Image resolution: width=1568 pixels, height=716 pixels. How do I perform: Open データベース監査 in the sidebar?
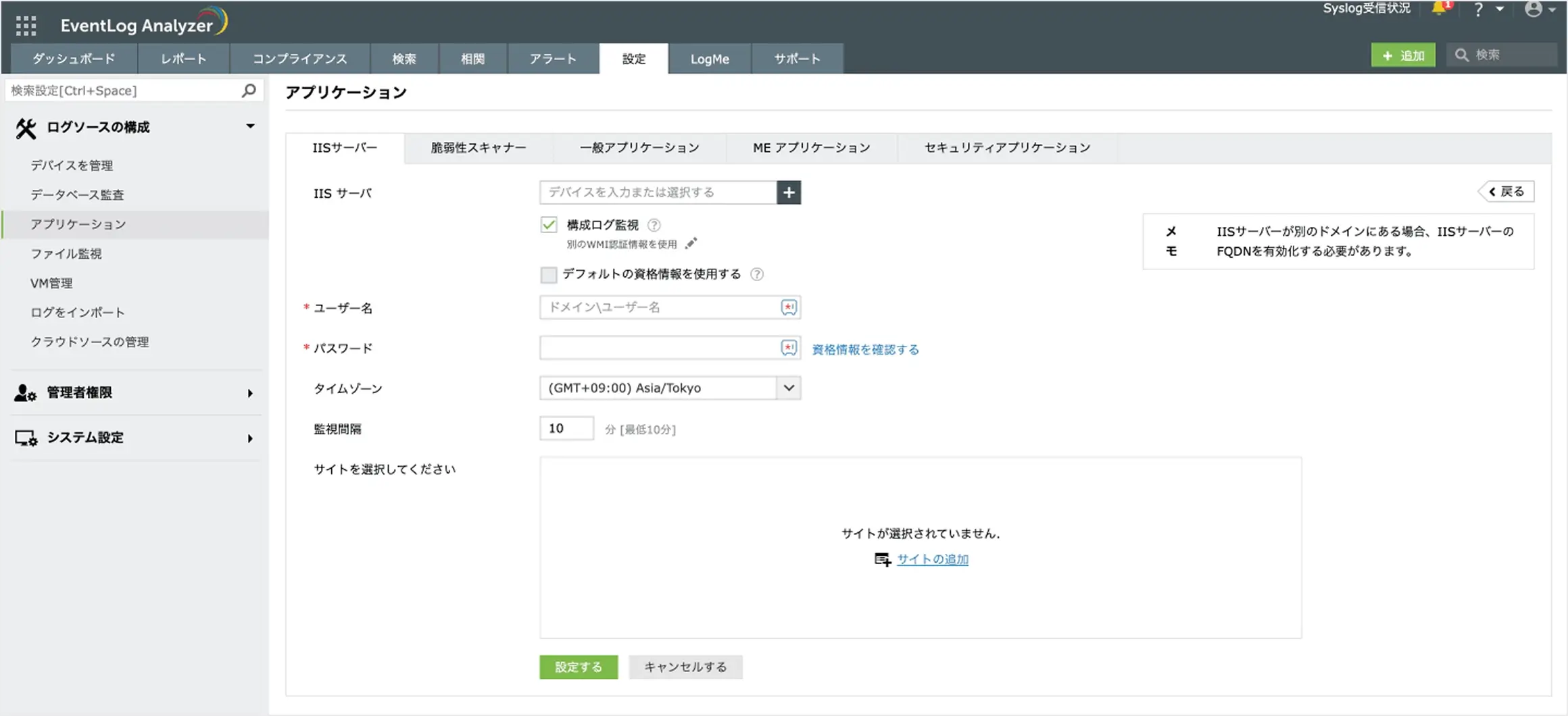pyautogui.click(x=77, y=195)
